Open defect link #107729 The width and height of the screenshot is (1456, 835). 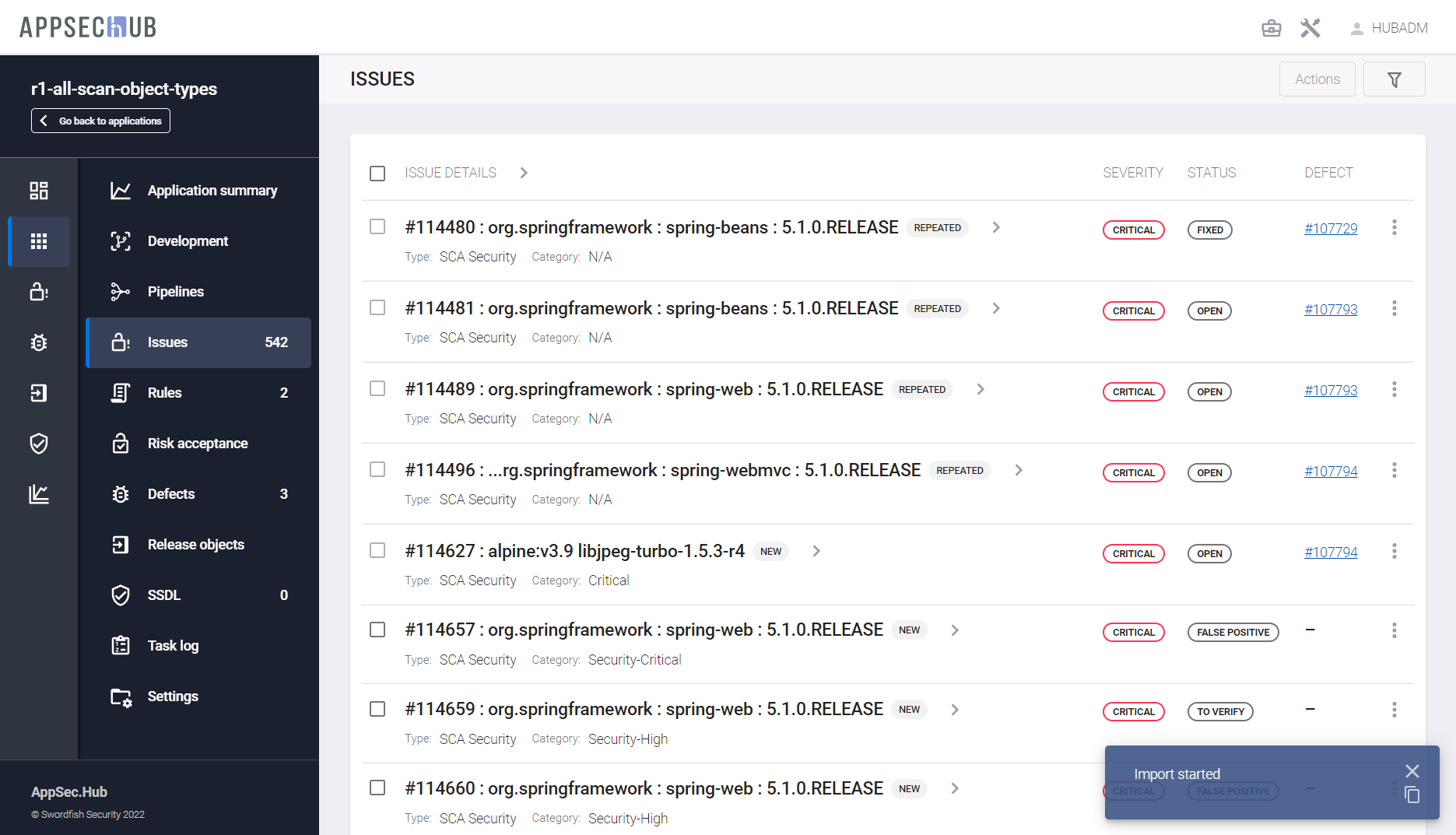pos(1330,229)
